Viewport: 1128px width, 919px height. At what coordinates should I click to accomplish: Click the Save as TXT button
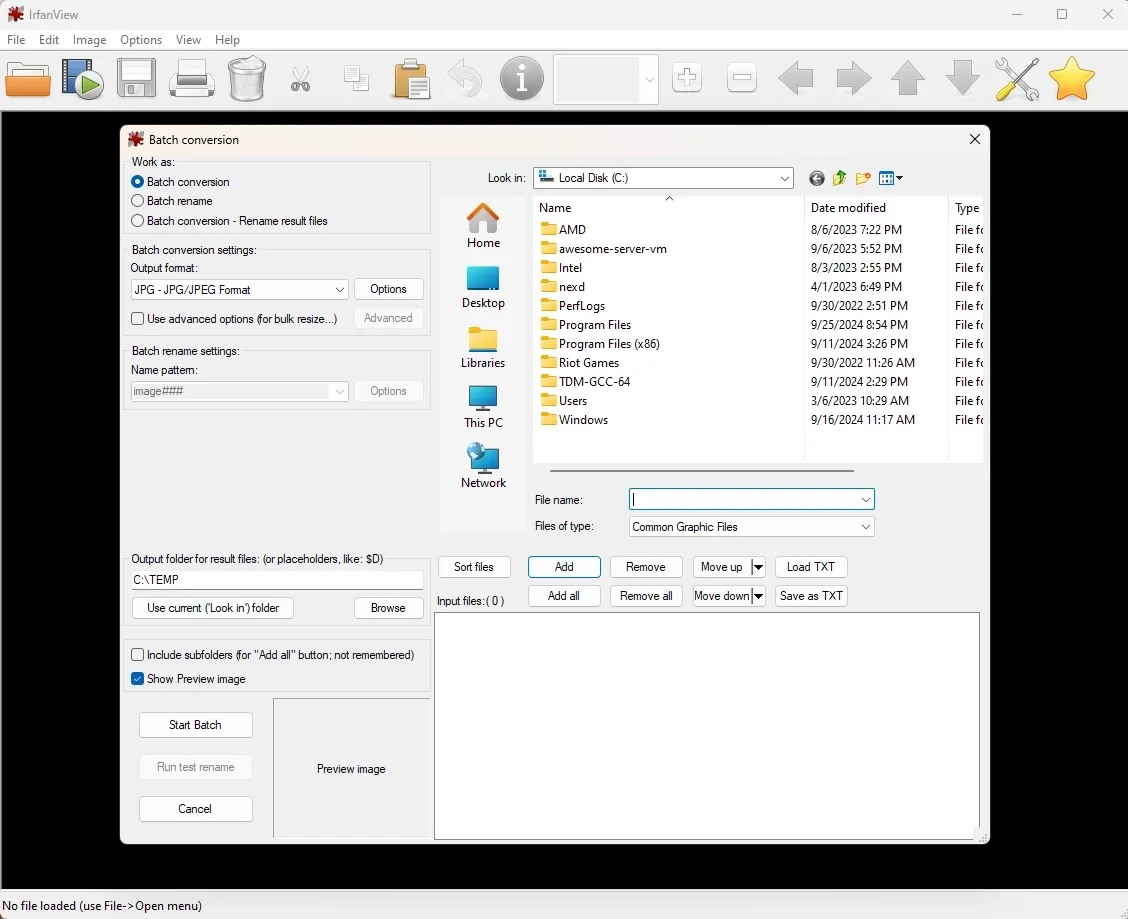pos(811,596)
